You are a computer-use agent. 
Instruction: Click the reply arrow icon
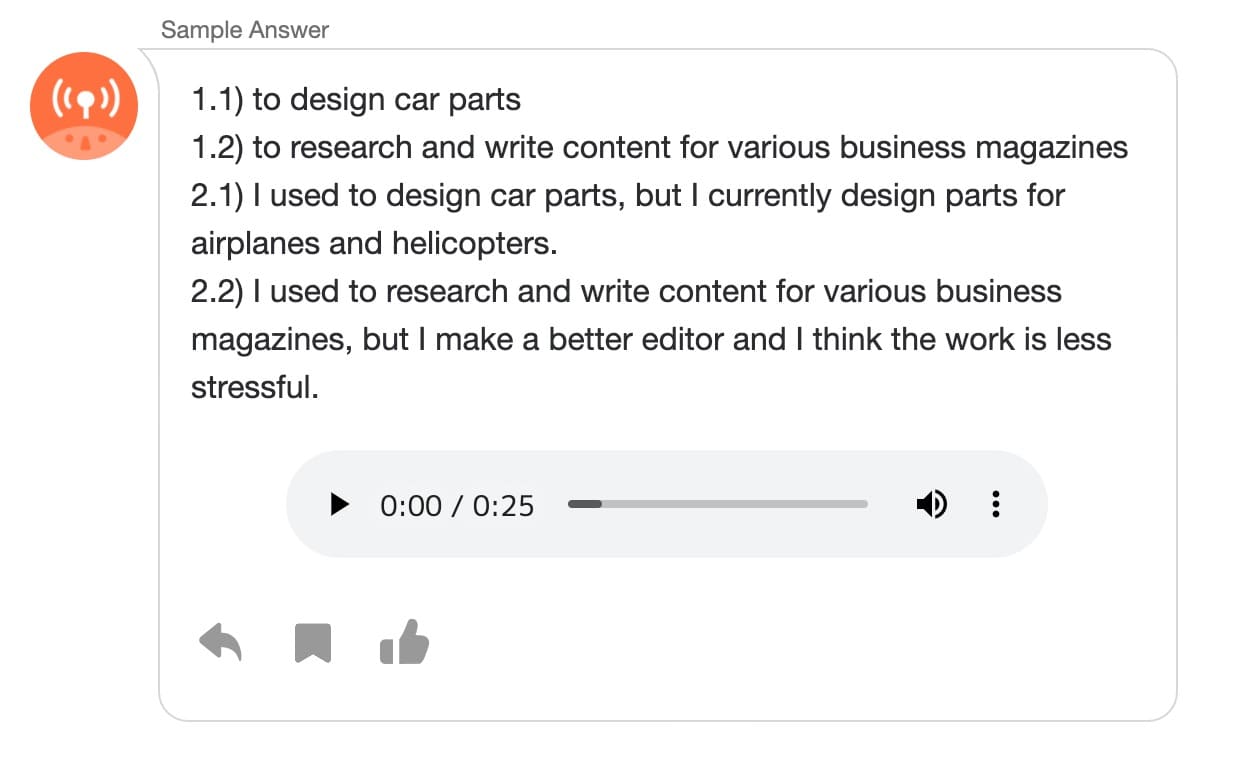point(221,642)
